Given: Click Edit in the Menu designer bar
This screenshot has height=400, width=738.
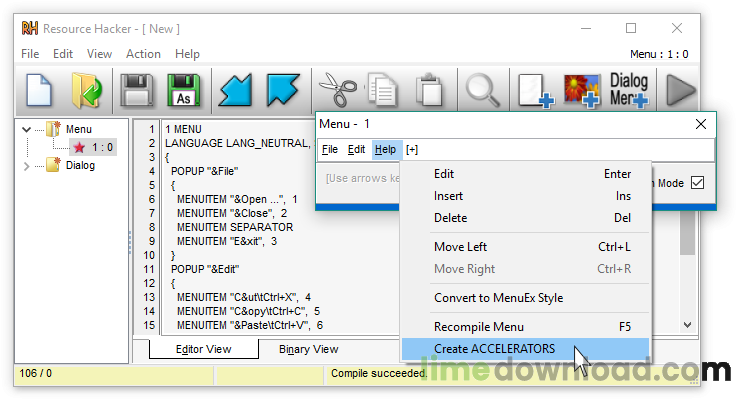Looking at the screenshot, I should tap(356, 150).
